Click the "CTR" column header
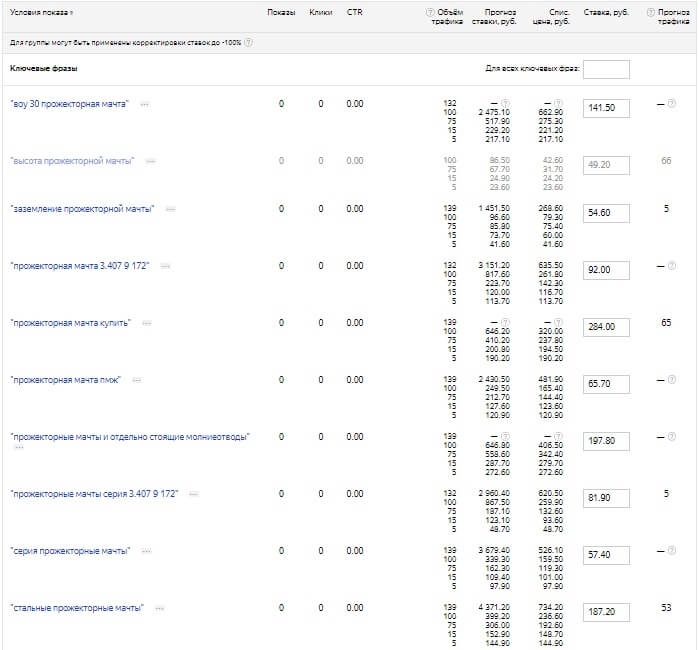This screenshot has width=699, height=650. (354, 12)
